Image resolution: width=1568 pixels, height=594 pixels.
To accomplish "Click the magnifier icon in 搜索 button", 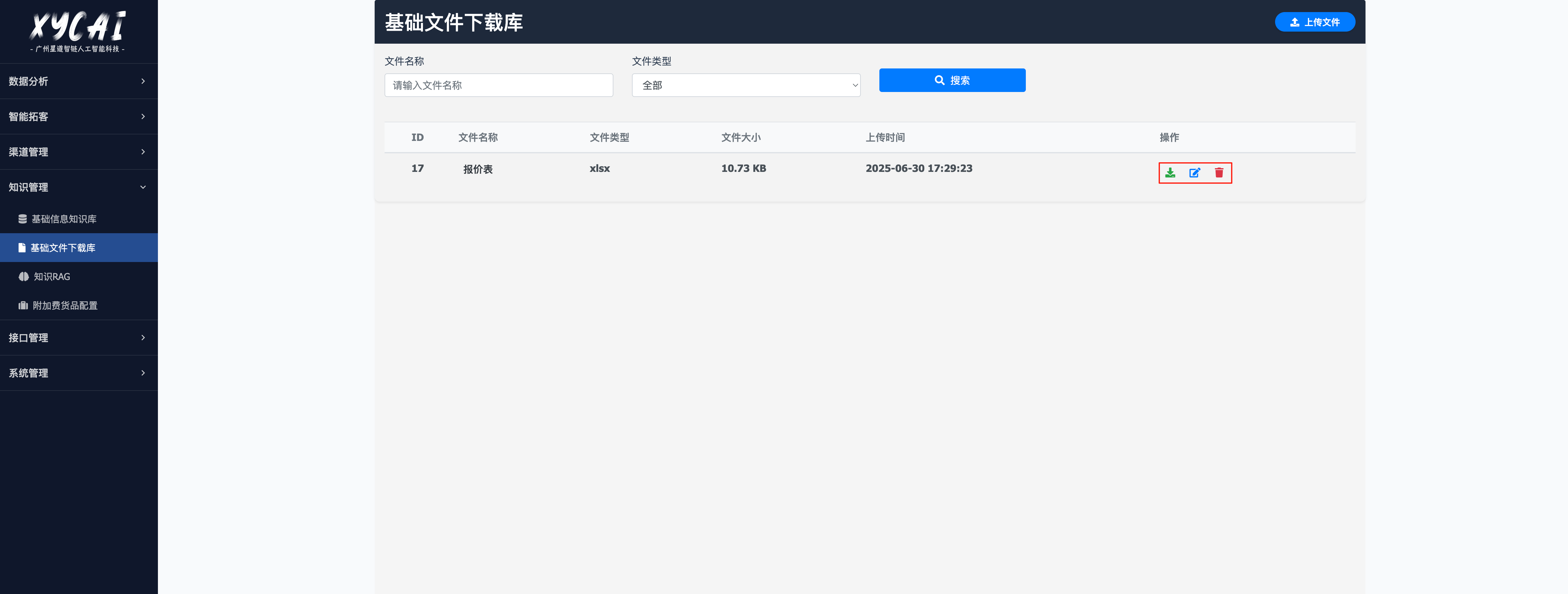I will click(940, 80).
